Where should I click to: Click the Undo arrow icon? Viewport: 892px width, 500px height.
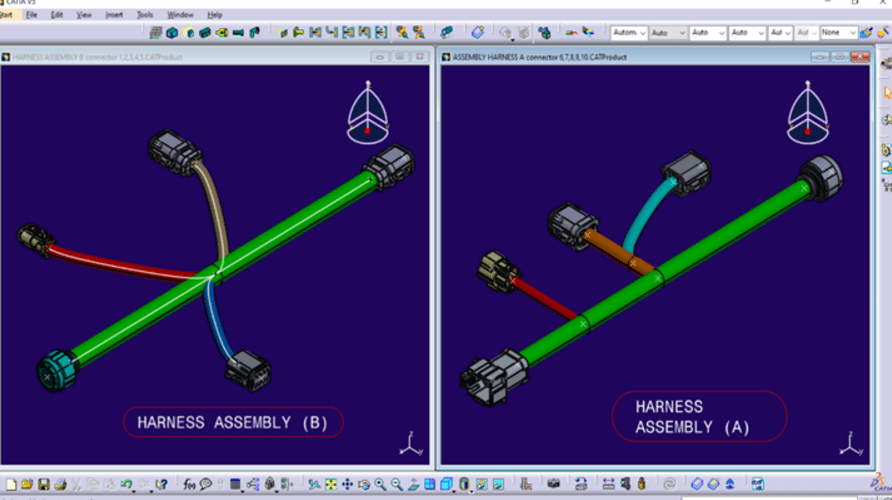(127, 485)
